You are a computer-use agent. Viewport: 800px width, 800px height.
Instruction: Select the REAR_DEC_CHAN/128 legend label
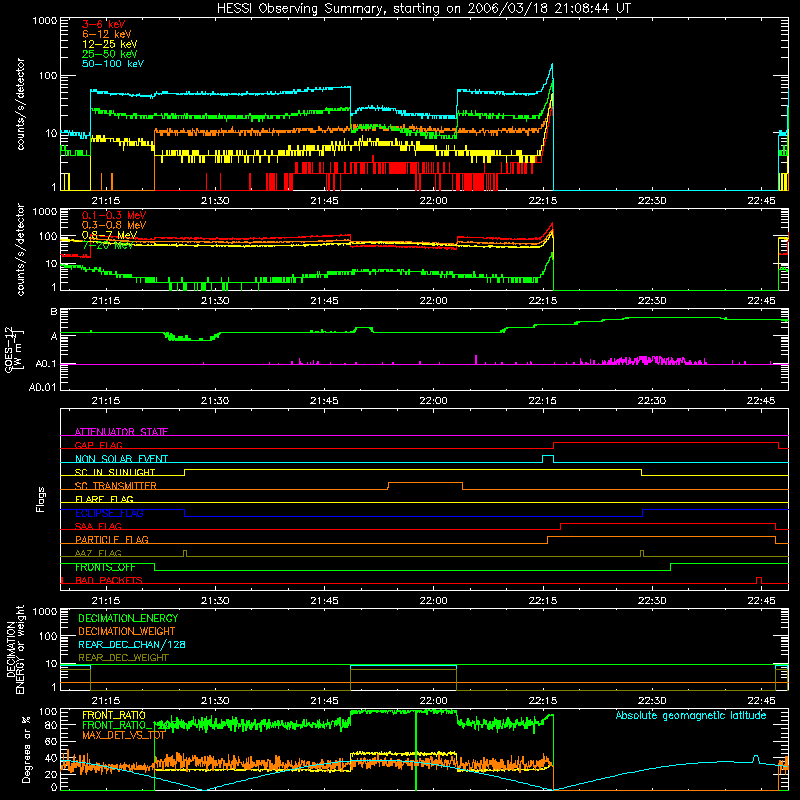(x=132, y=645)
